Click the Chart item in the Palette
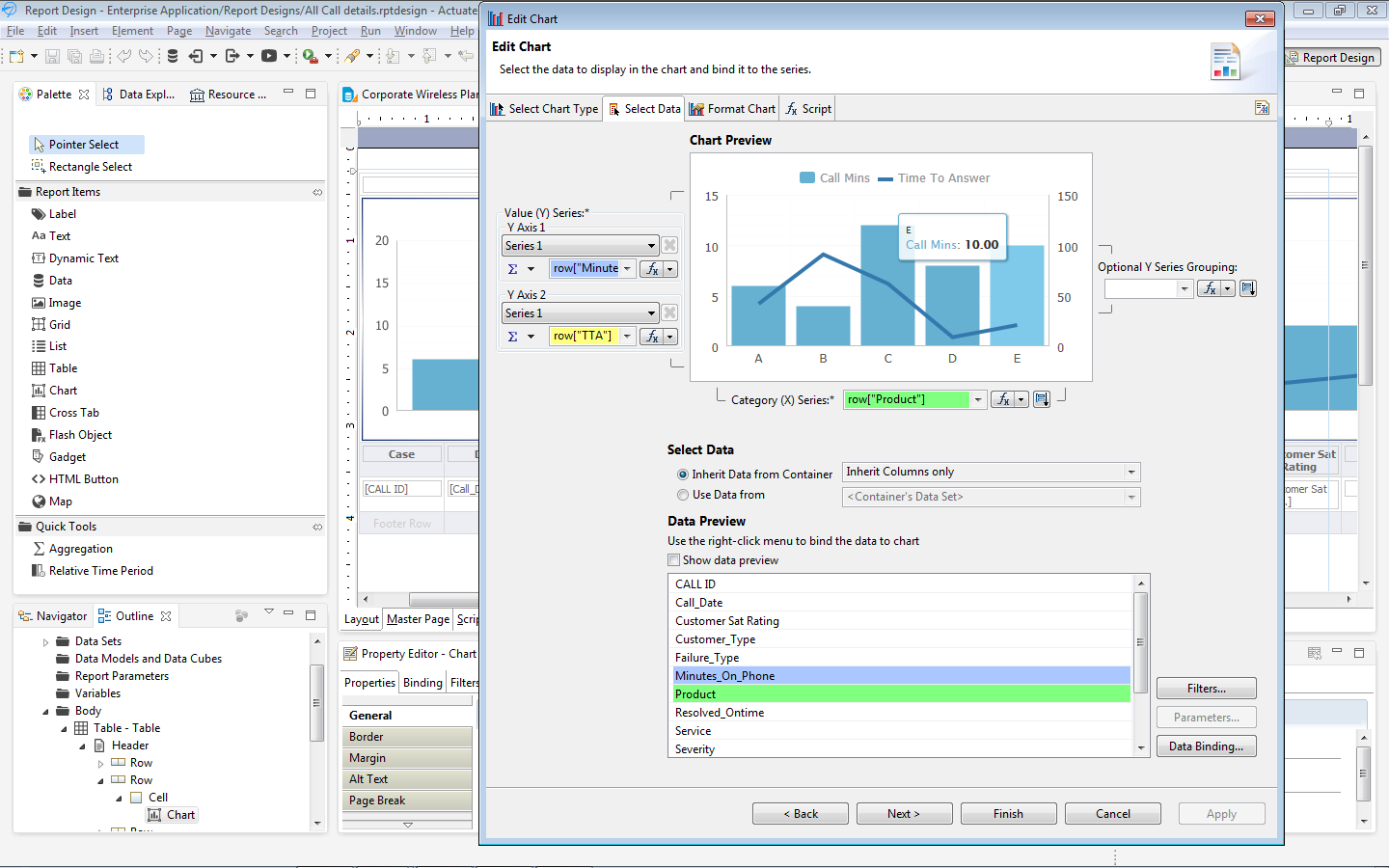 [63, 391]
